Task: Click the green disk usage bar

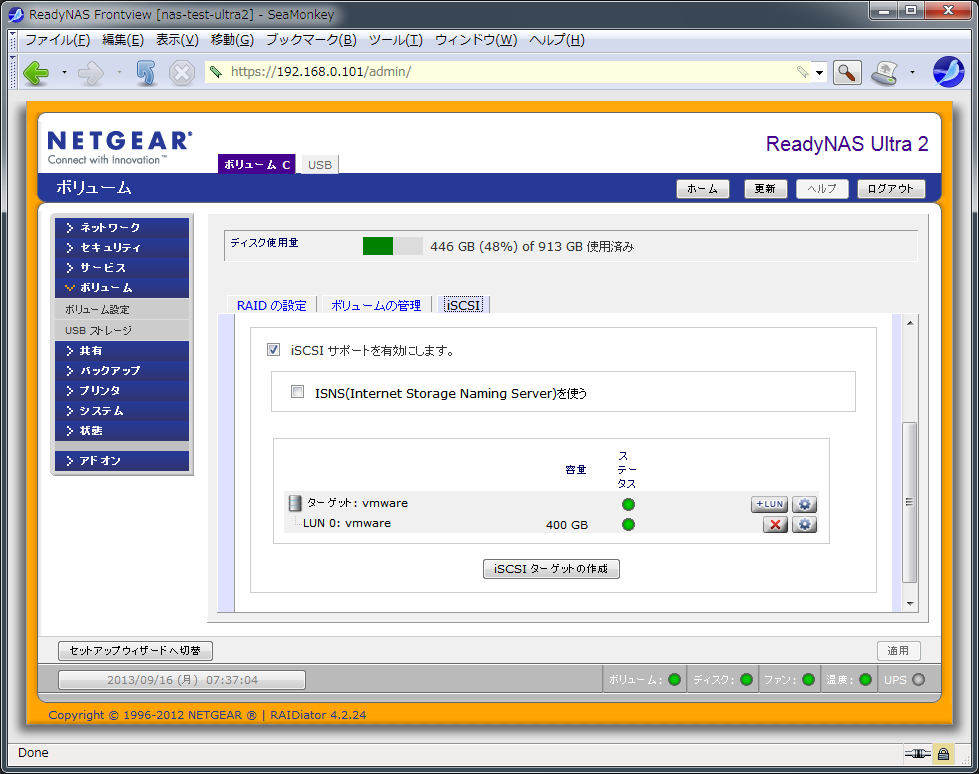Action: tap(378, 246)
